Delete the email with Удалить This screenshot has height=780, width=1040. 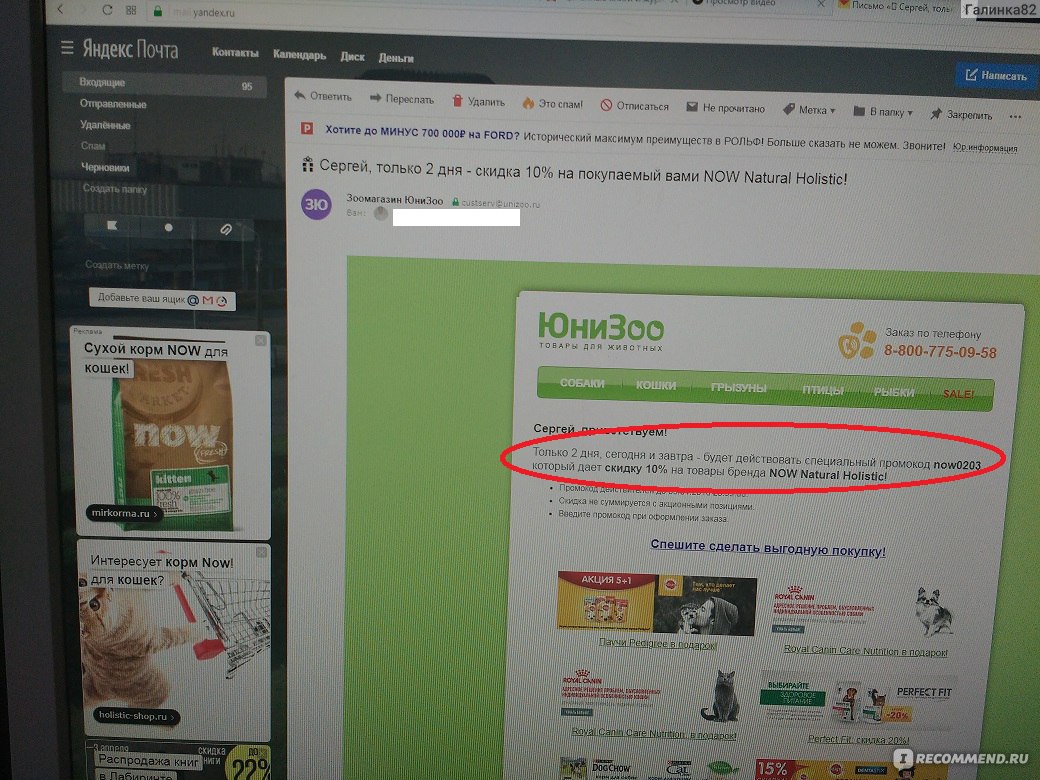coord(478,101)
